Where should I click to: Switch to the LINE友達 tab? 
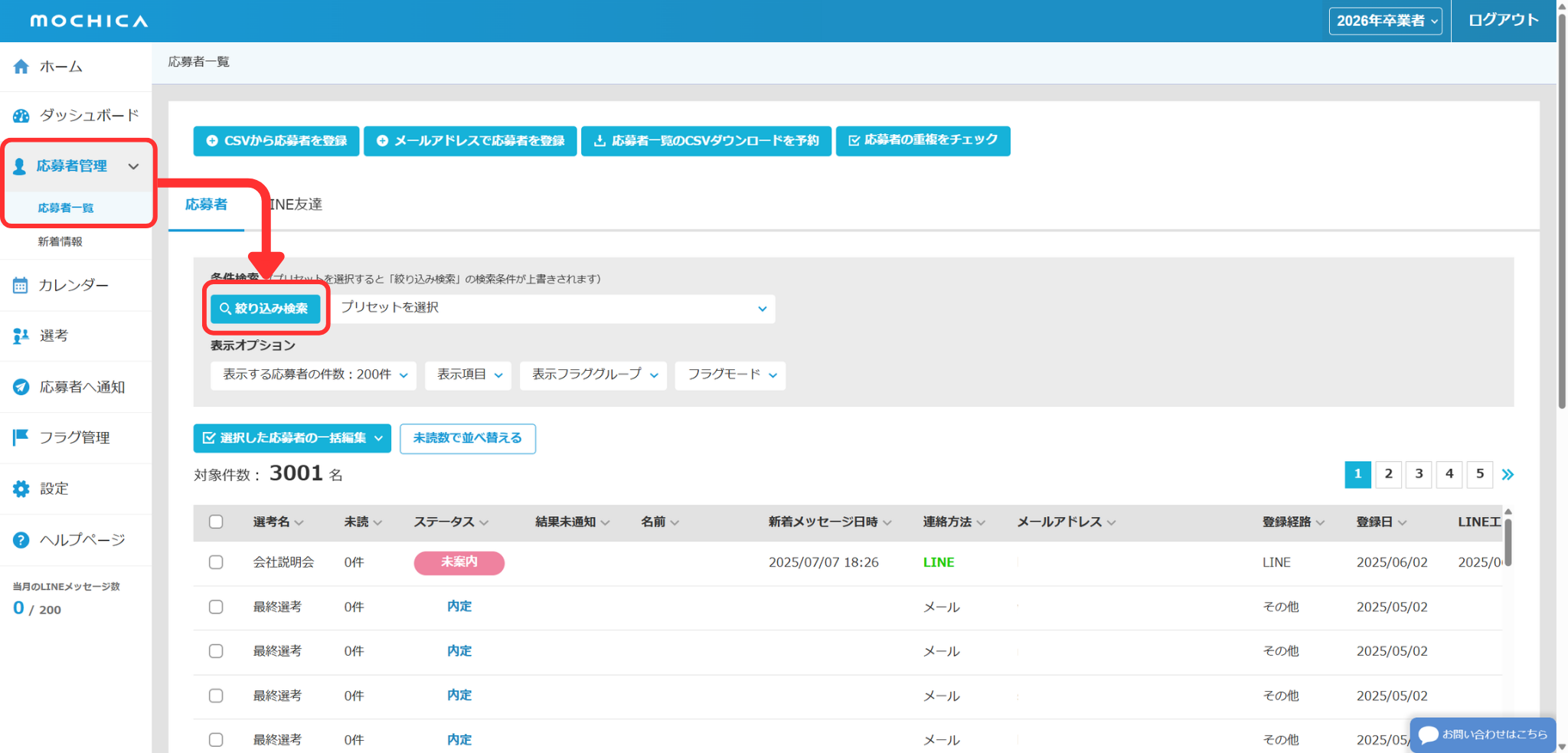pyautogui.click(x=297, y=205)
